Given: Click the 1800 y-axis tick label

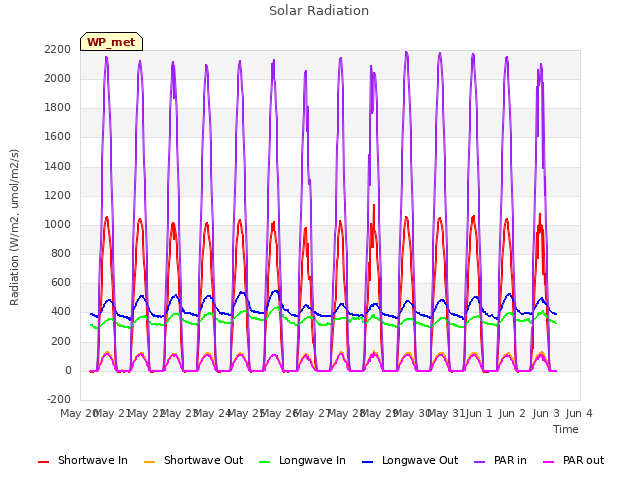Looking at the screenshot, I should click(58, 107).
